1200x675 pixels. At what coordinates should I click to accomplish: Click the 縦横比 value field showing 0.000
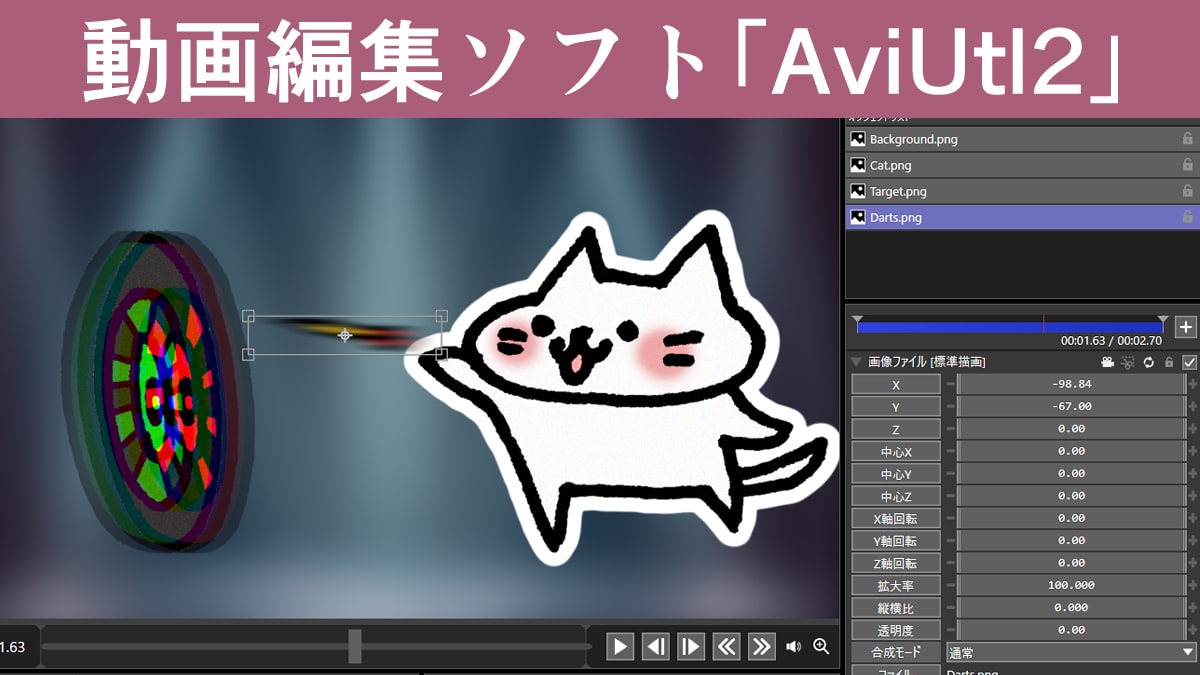1071,608
